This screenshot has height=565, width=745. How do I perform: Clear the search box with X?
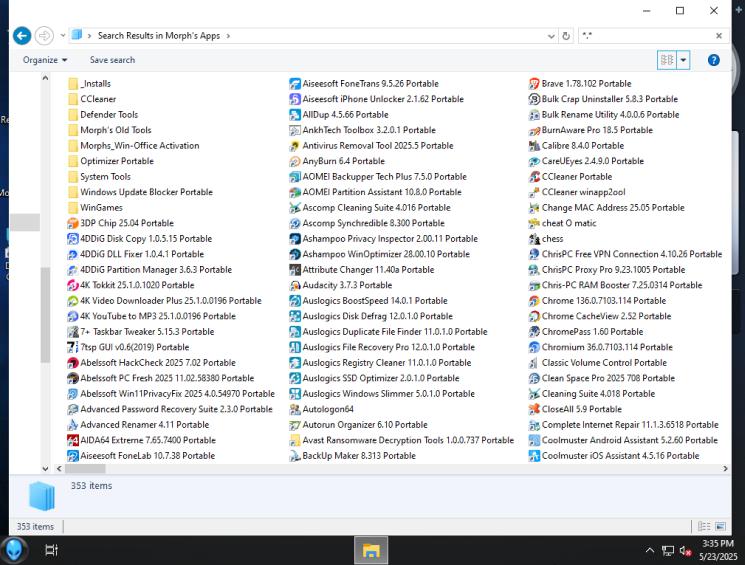719,36
